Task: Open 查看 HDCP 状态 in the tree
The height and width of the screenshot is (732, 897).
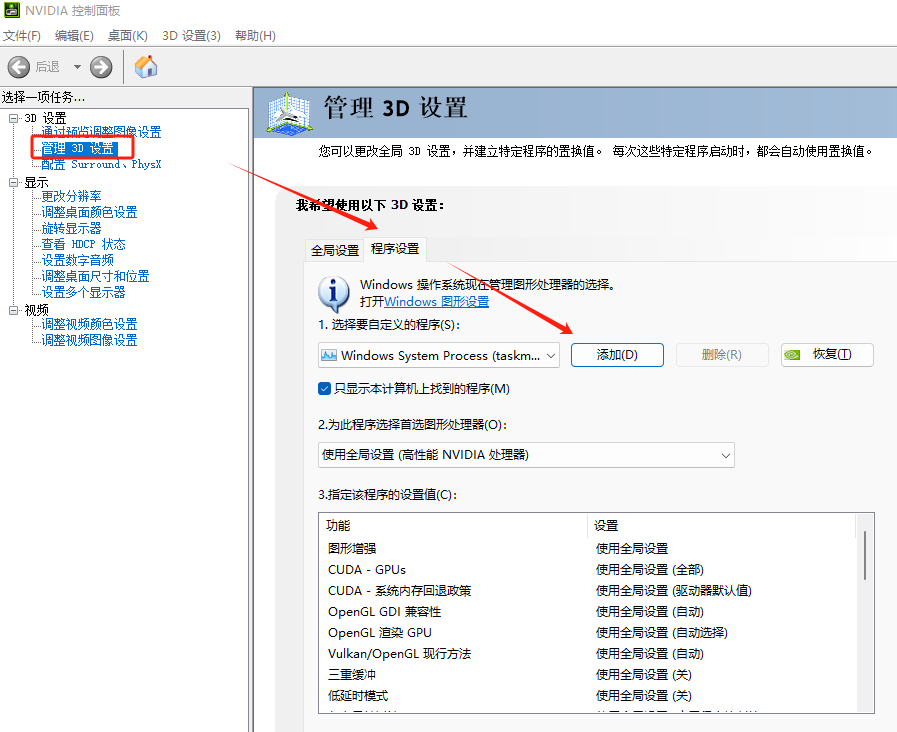Action: pyautogui.click(x=84, y=244)
